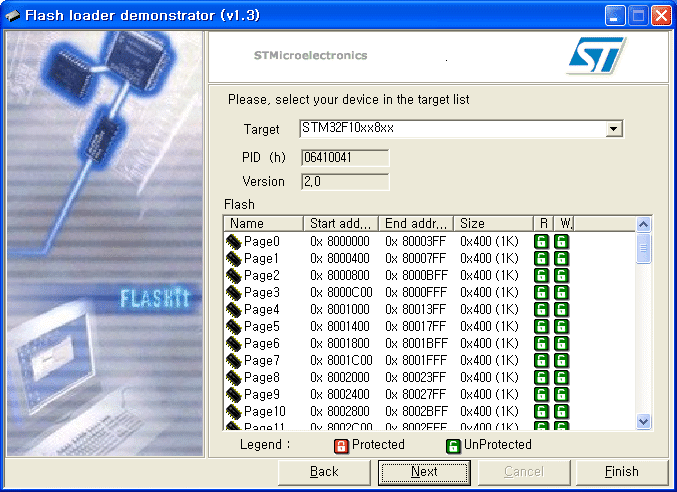Close the Flash loader demonstrator window
The image size is (677, 492).
661,16
